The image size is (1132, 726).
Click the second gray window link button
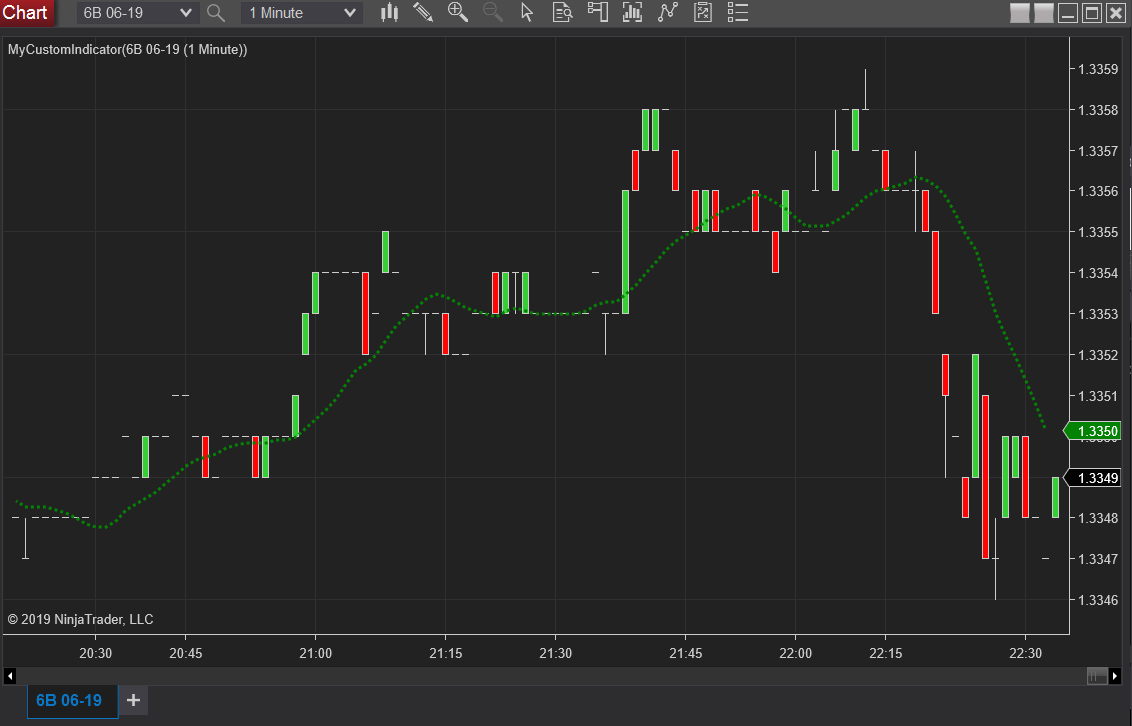click(x=1043, y=13)
